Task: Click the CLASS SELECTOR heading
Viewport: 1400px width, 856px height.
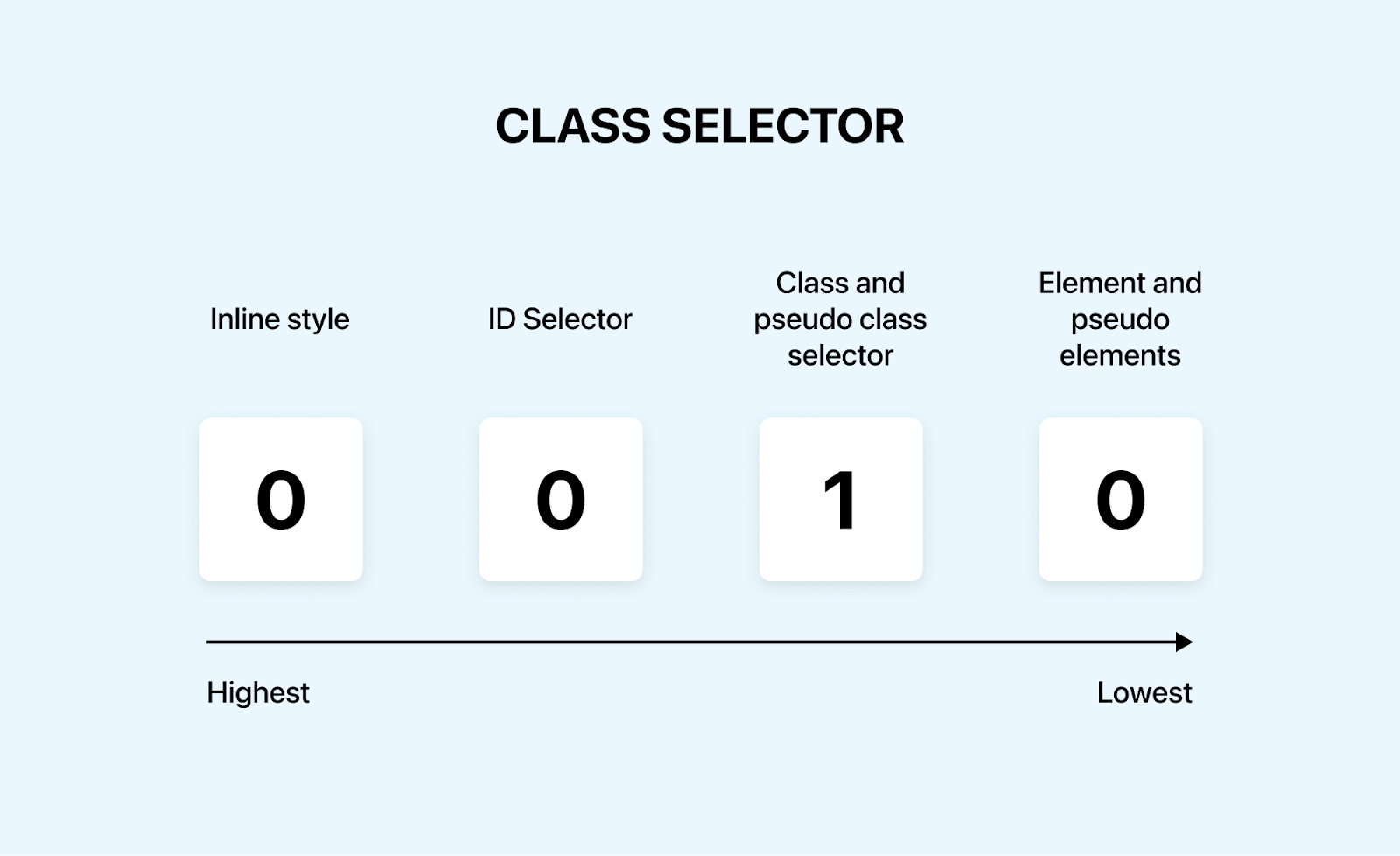Action: [x=700, y=126]
